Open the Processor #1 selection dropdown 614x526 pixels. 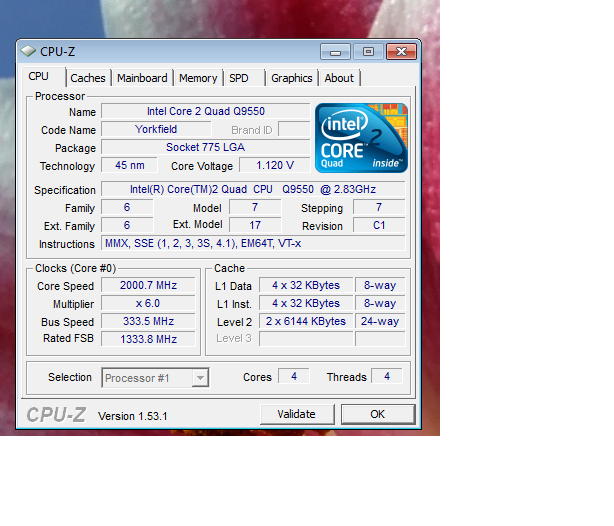click(155, 378)
